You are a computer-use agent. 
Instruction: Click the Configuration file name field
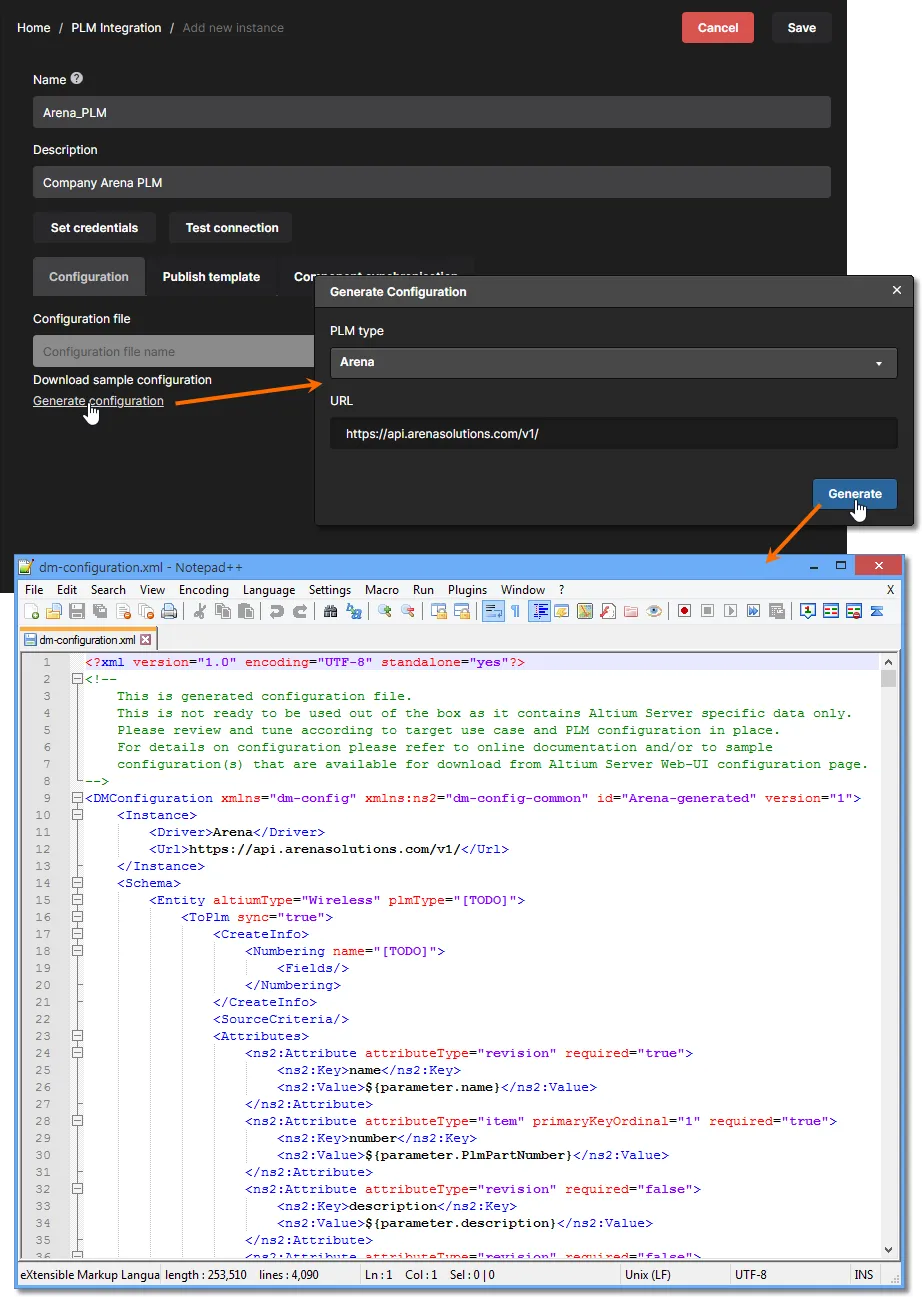tap(174, 351)
